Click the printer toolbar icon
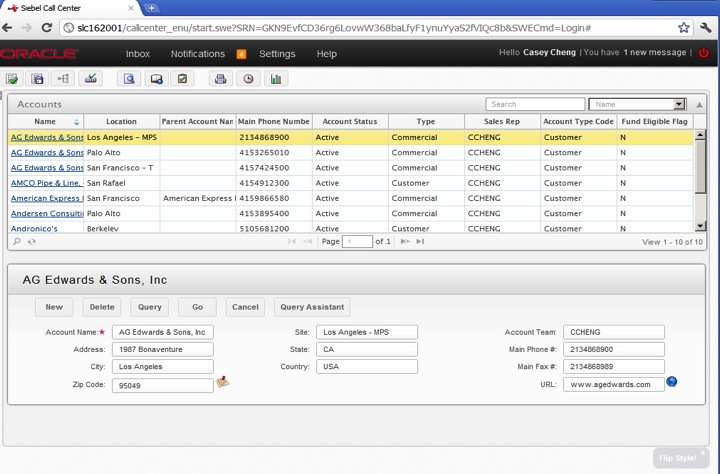This screenshot has width=720, height=474. pyautogui.click(x=220, y=79)
